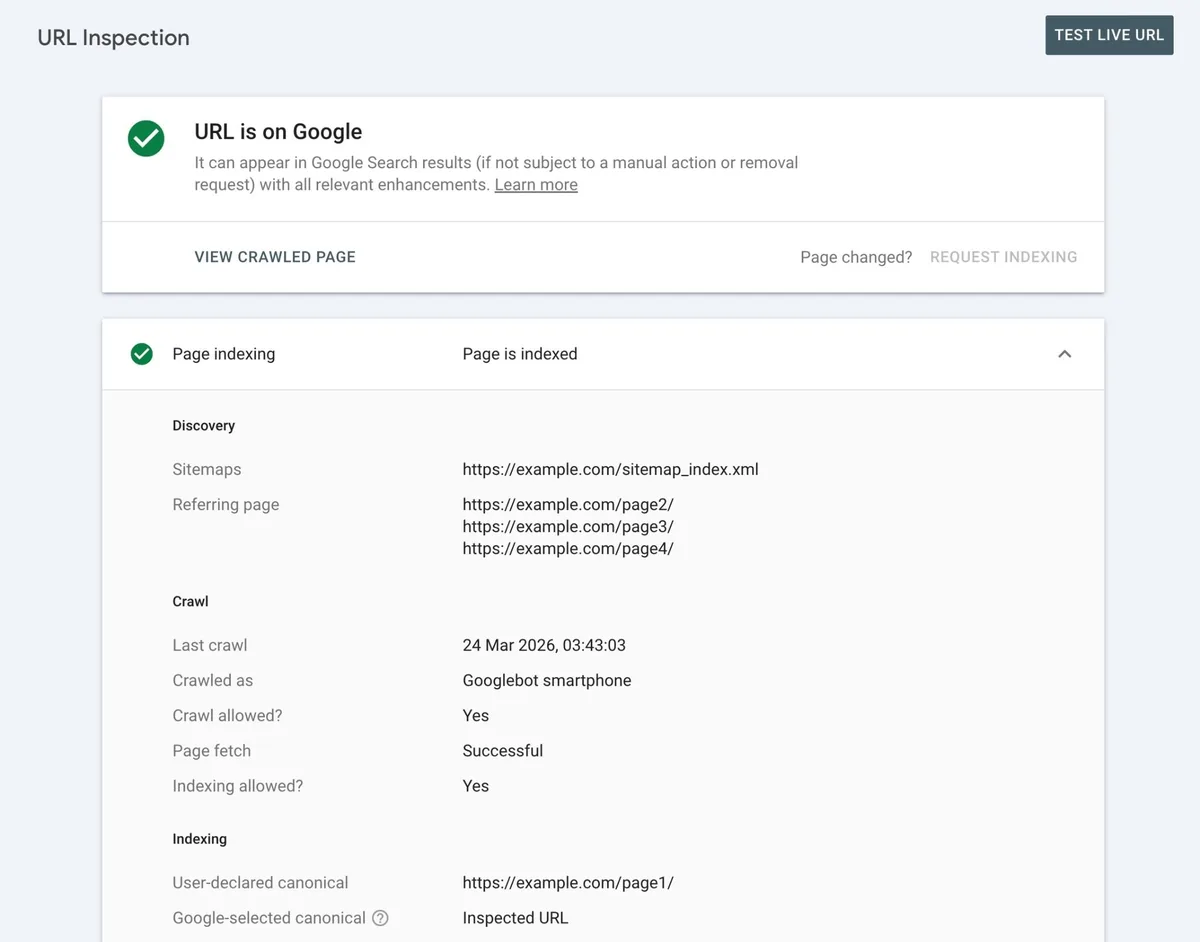The height and width of the screenshot is (942, 1200).
Task: Click the referring page example.com/page4/
Action: (568, 548)
